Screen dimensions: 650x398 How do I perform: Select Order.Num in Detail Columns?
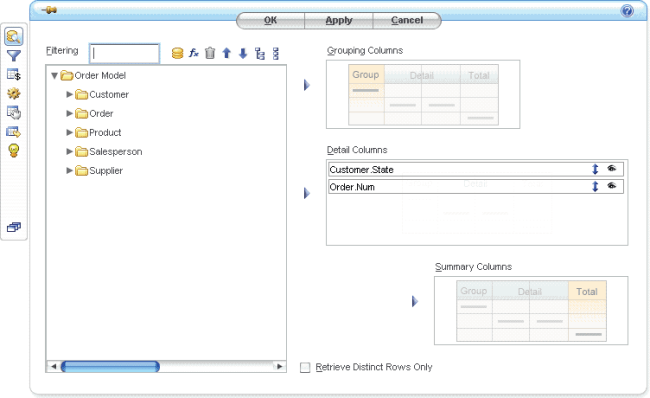point(475,187)
